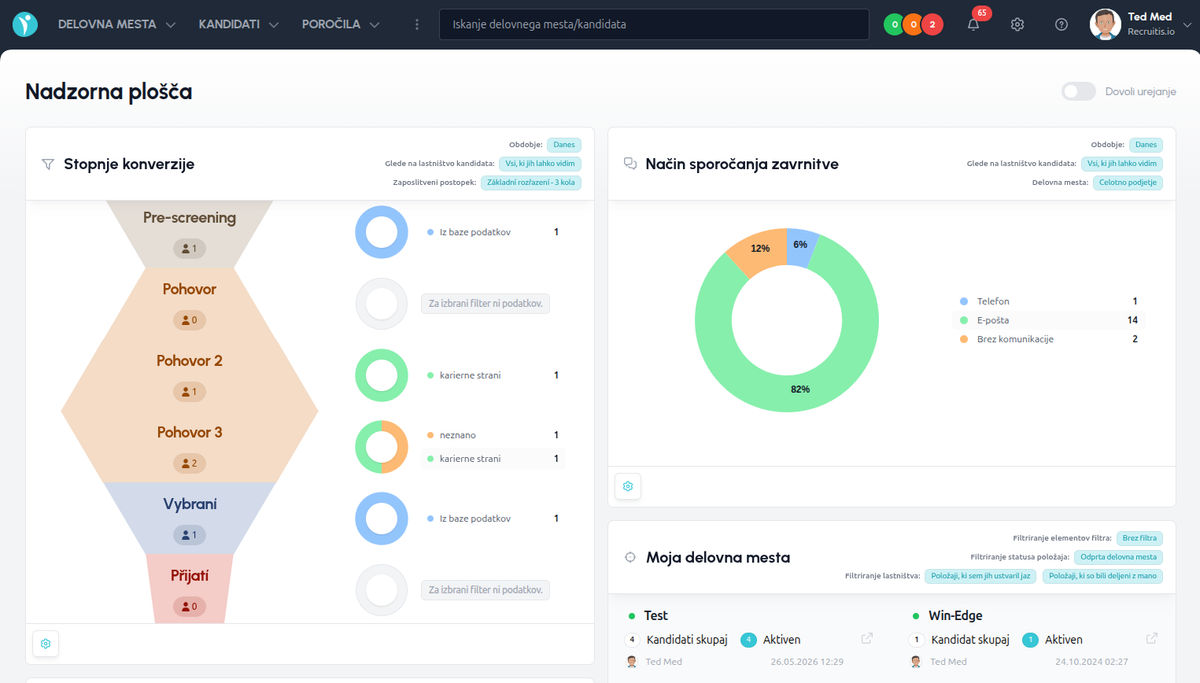The height and width of the screenshot is (683, 1200).
Task: Click the Pre-screening donut chart
Action: point(381,232)
